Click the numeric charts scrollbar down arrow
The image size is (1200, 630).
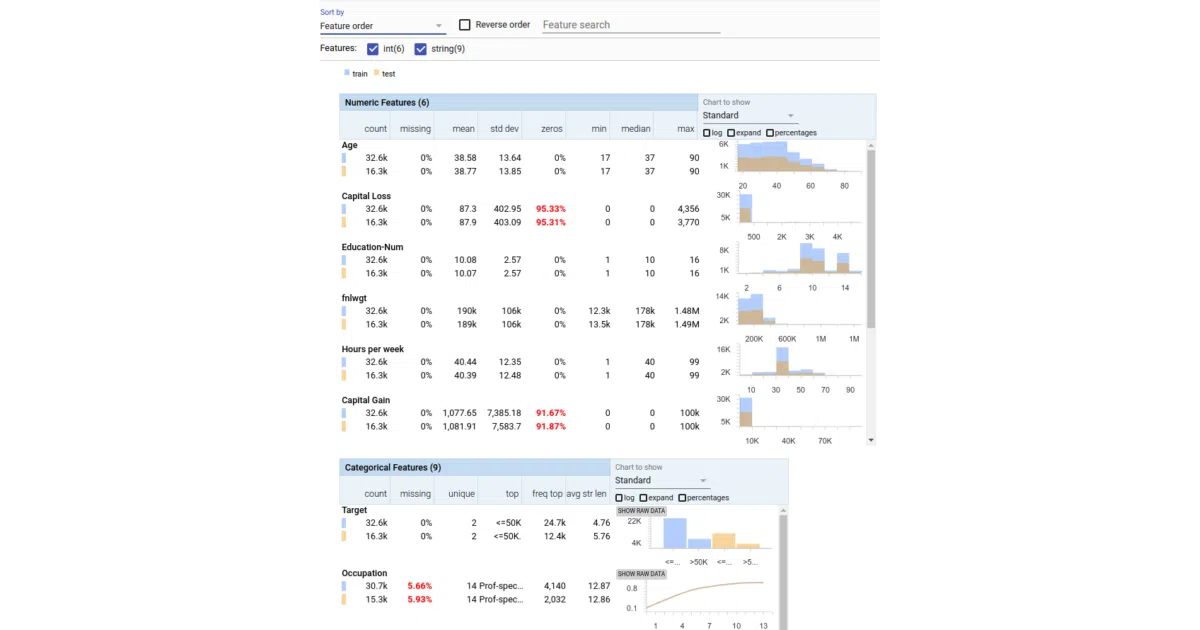pyautogui.click(x=871, y=440)
